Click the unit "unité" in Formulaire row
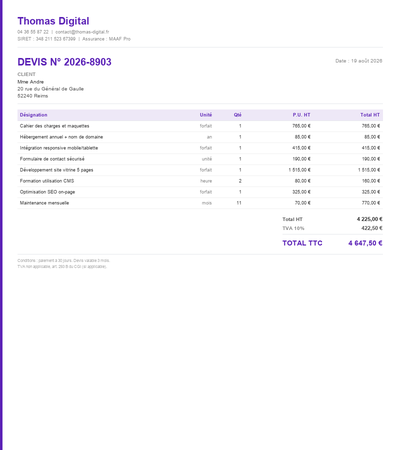The image size is (400, 450). [x=207, y=159]
